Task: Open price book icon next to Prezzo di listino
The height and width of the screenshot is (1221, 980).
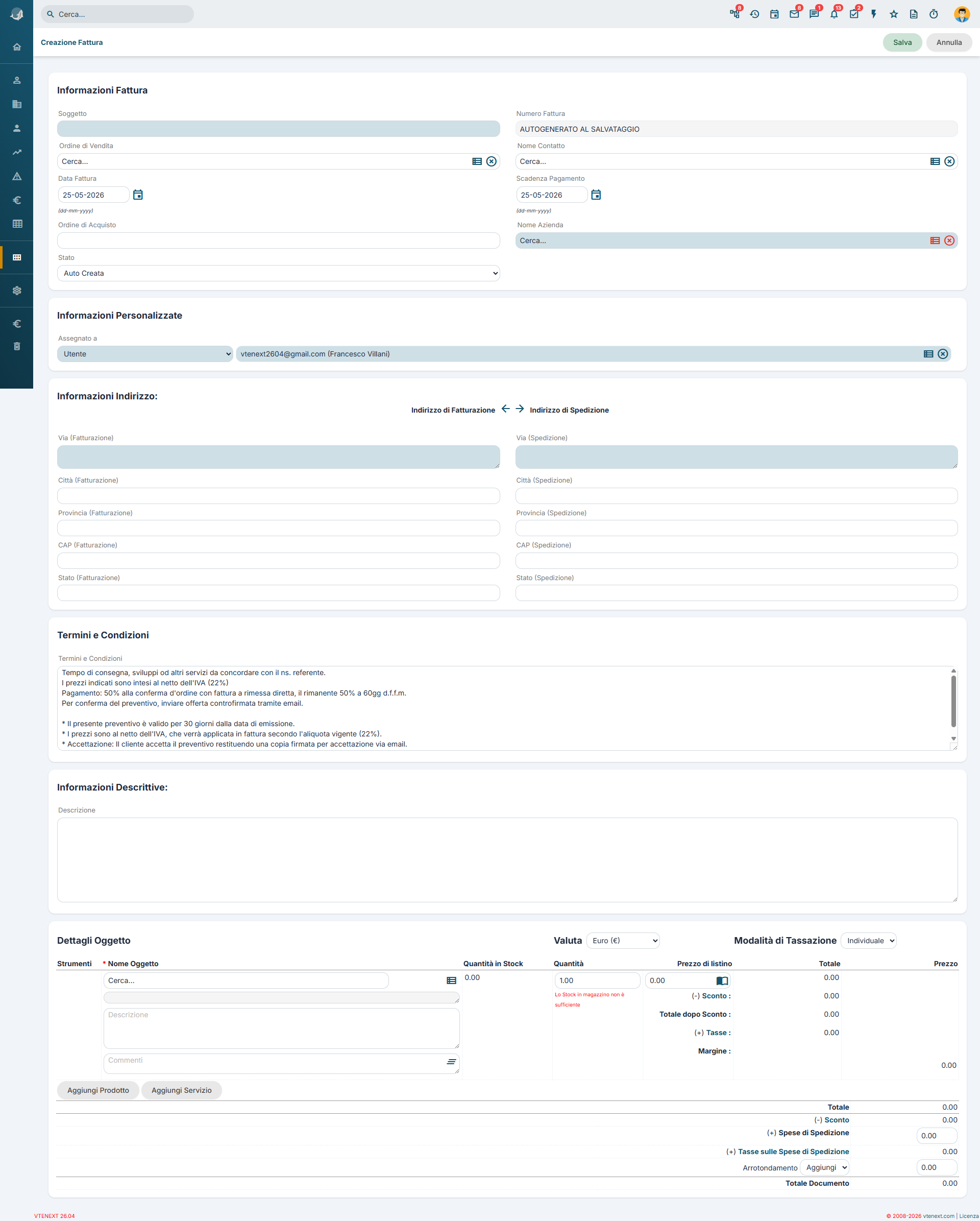Action: pyautogui.click(x=722, y=980)
